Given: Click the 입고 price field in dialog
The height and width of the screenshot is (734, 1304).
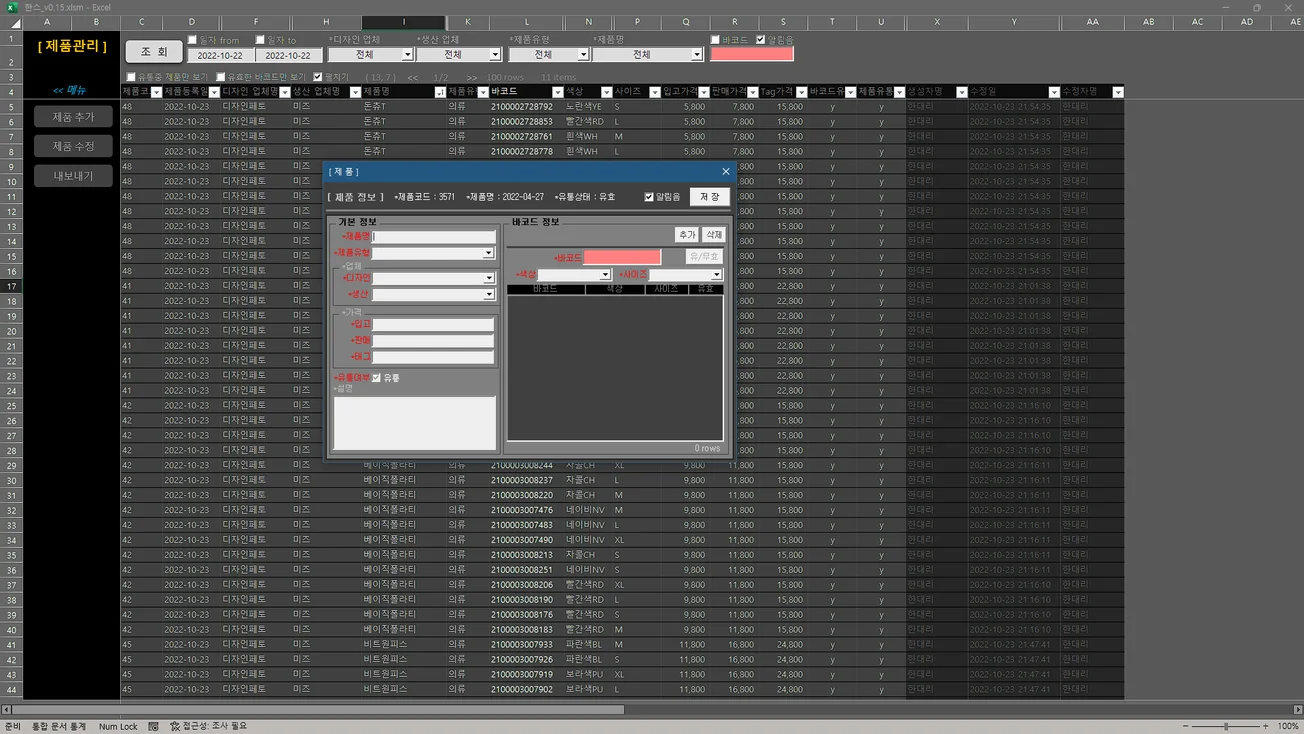Looking at the screenshot, I should click(433, 325).
